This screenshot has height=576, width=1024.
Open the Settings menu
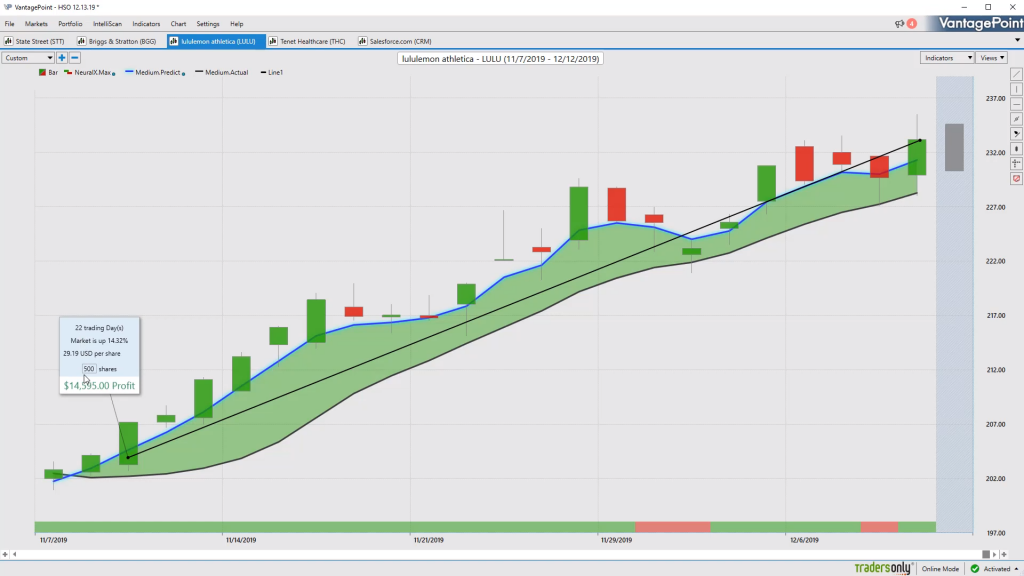pos(208,24)
